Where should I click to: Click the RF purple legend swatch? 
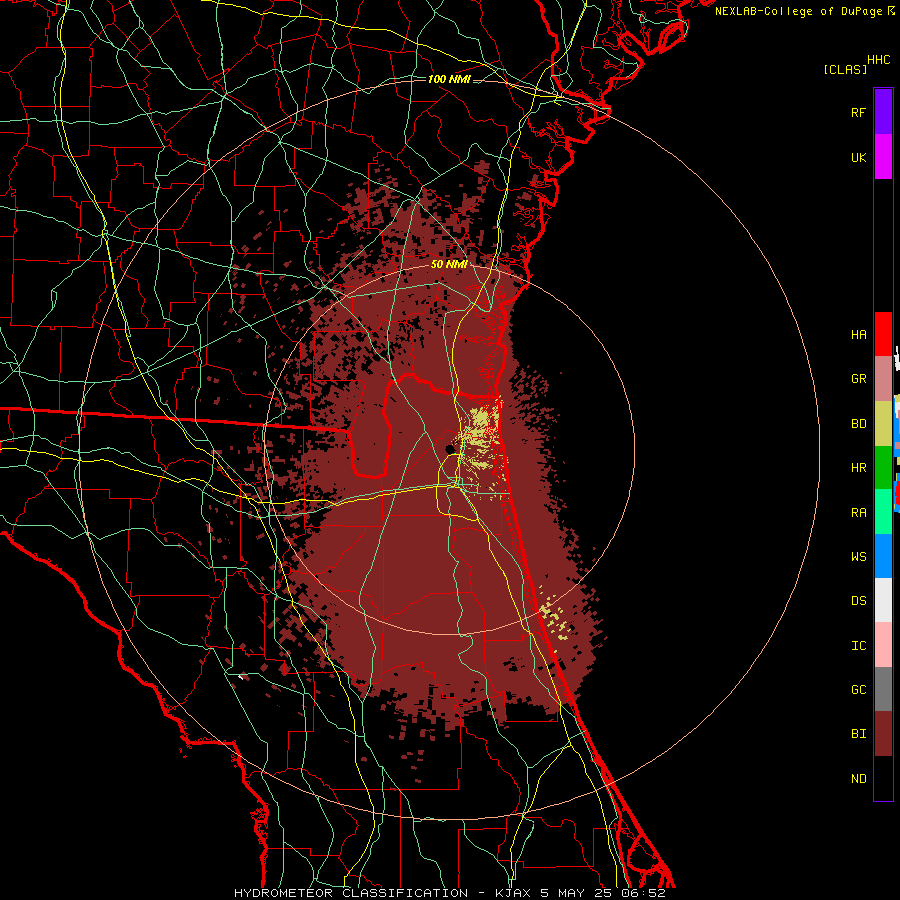pyautogui.click(x=883, y=112)
